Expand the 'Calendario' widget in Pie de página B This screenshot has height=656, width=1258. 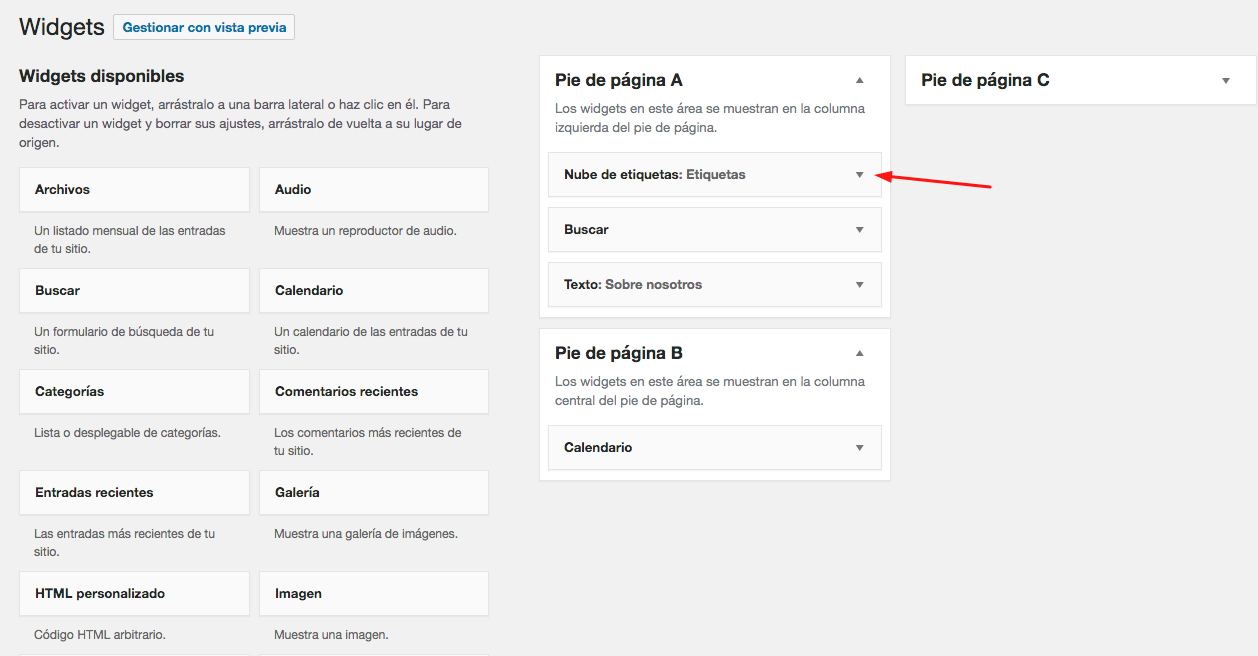tap(858, 447)
